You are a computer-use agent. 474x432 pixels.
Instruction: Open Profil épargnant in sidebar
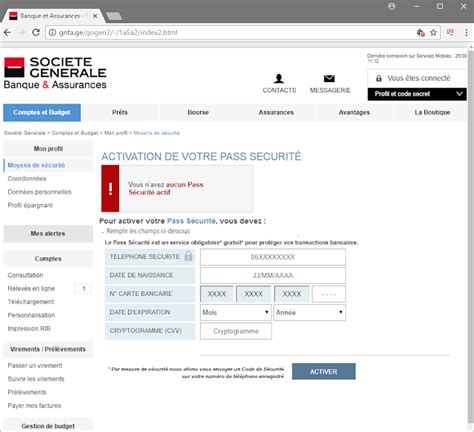pos(30,205)
